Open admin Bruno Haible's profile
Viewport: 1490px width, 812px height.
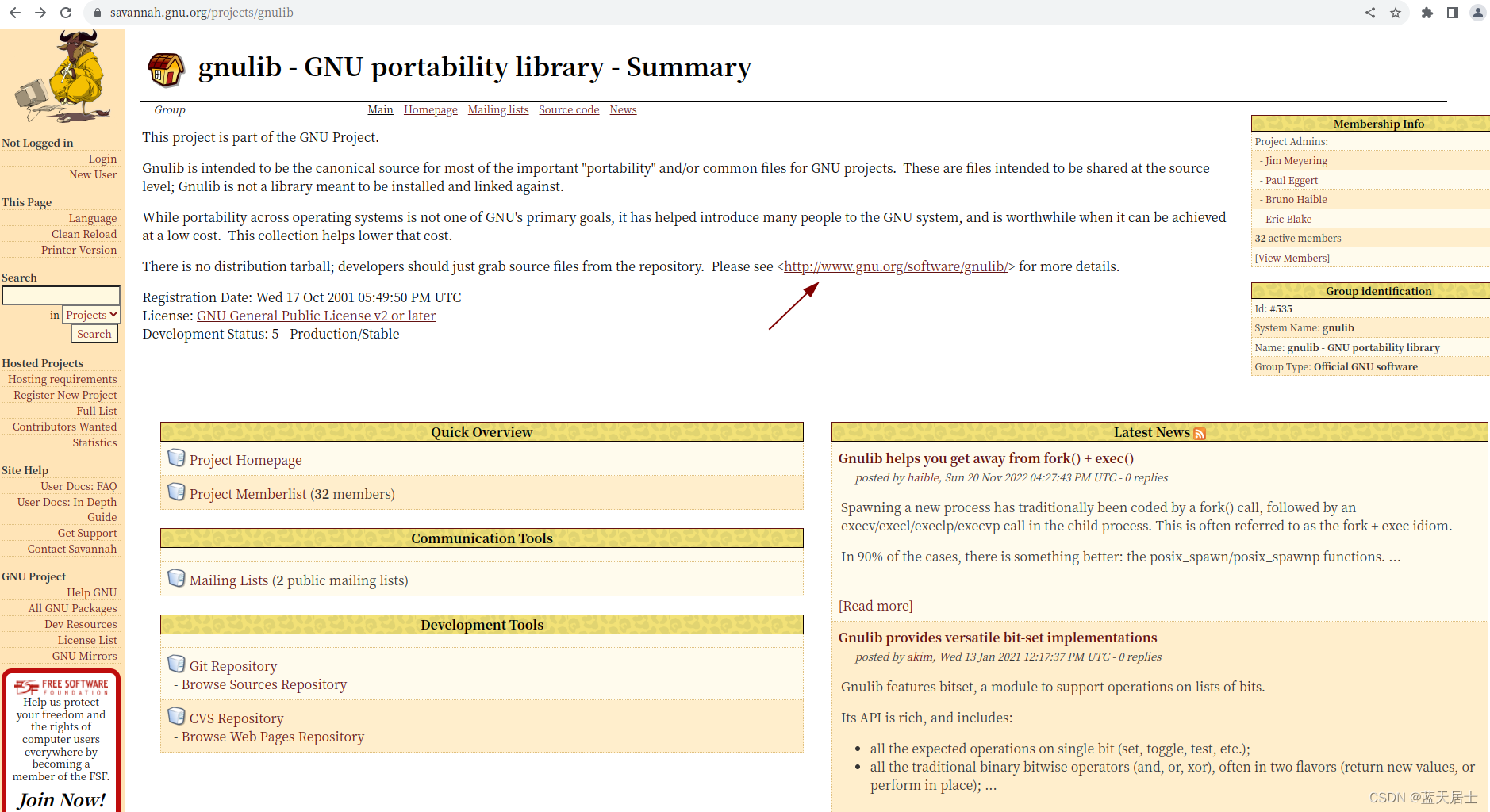(1296, 199)
